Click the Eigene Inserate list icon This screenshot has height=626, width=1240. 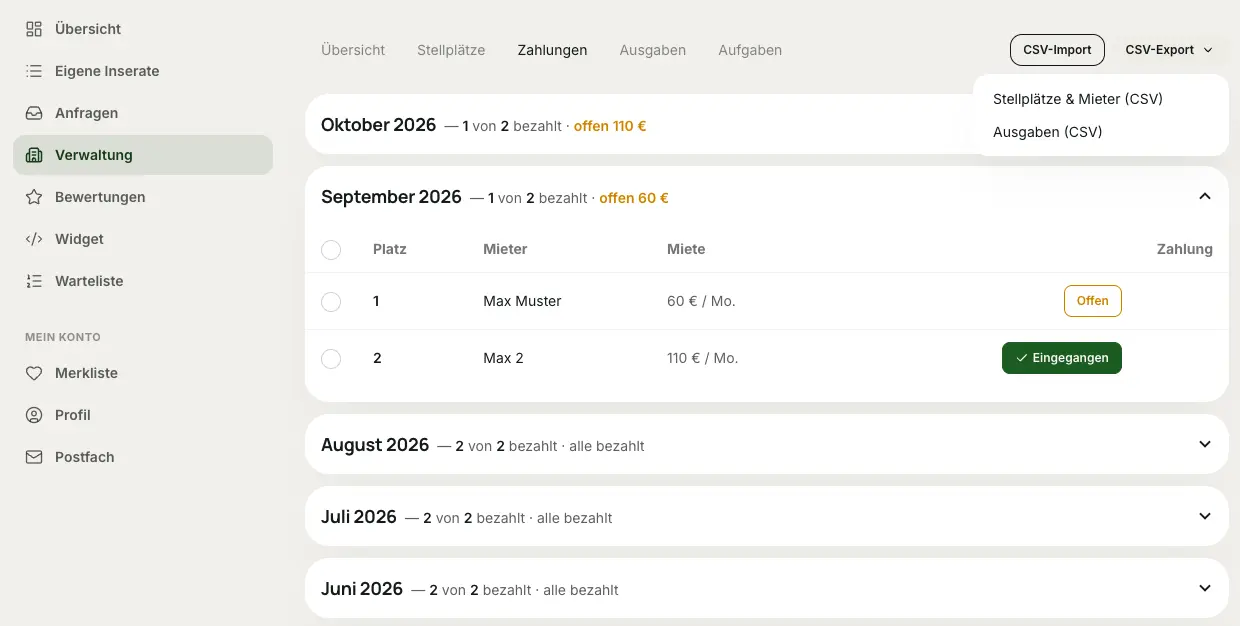(x=34, y=71)
